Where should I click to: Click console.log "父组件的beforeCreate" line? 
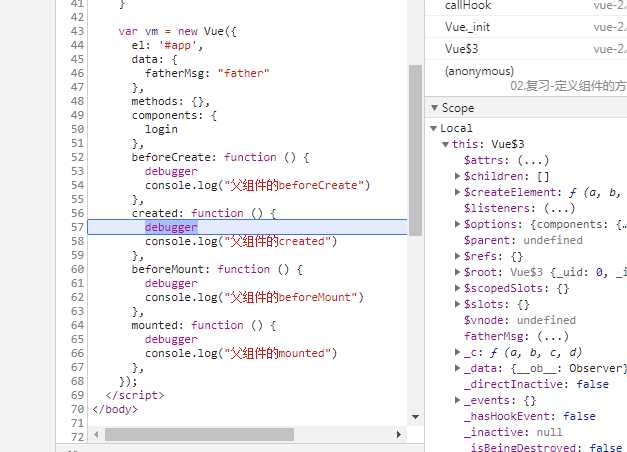click(258, 185)
